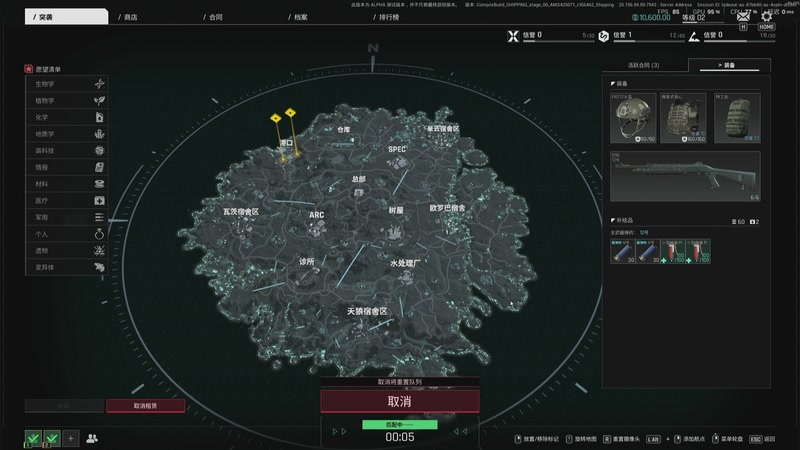Click the left yellow map marker
The height and width of the screenshot is (450, 800).
[276, 118]
